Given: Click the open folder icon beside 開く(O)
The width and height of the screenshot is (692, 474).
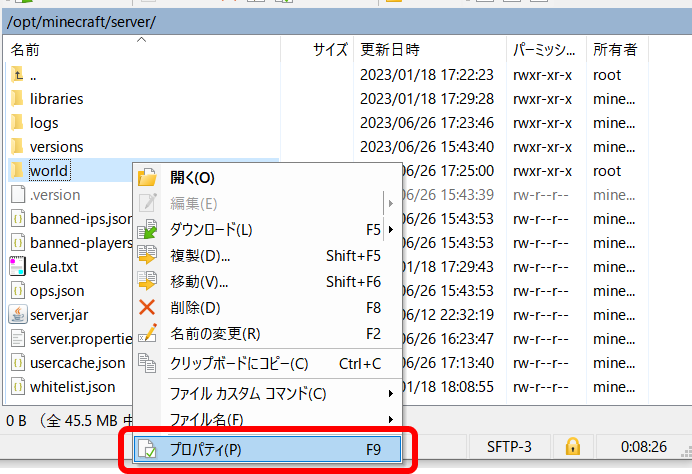Looking at the screenshot, I should coord(147,177).
